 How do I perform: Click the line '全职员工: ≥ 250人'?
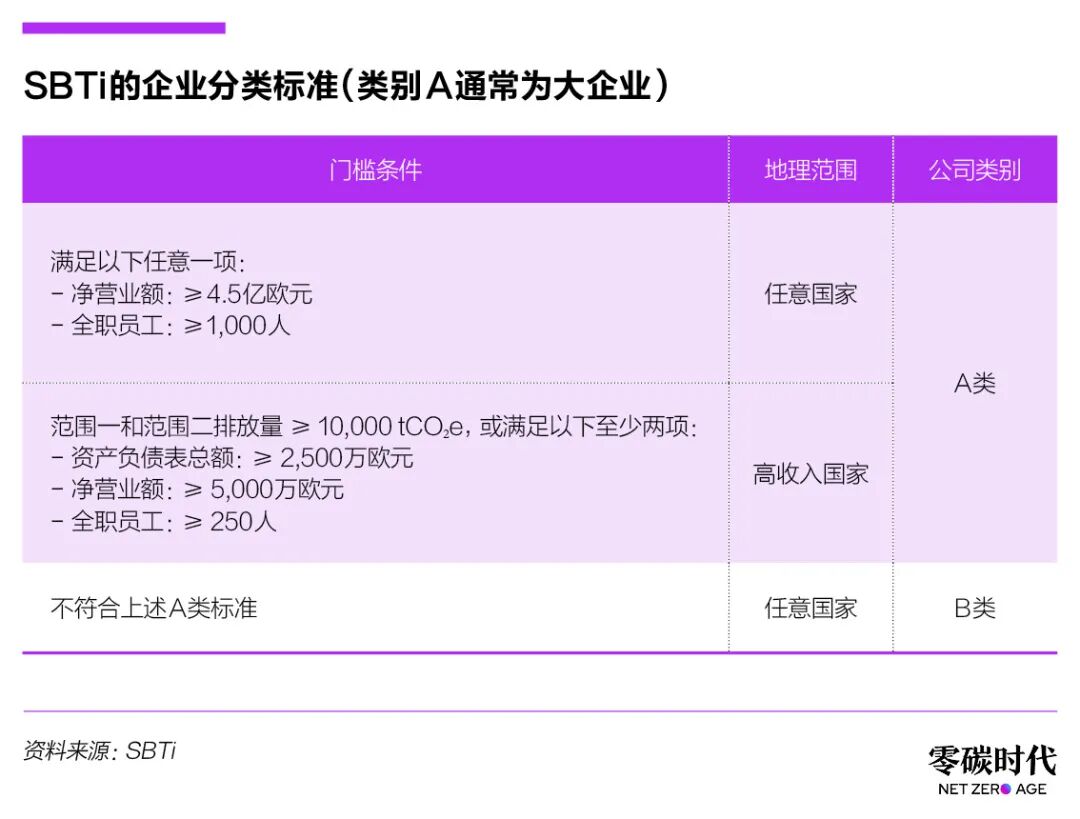[x=164, y=522]
